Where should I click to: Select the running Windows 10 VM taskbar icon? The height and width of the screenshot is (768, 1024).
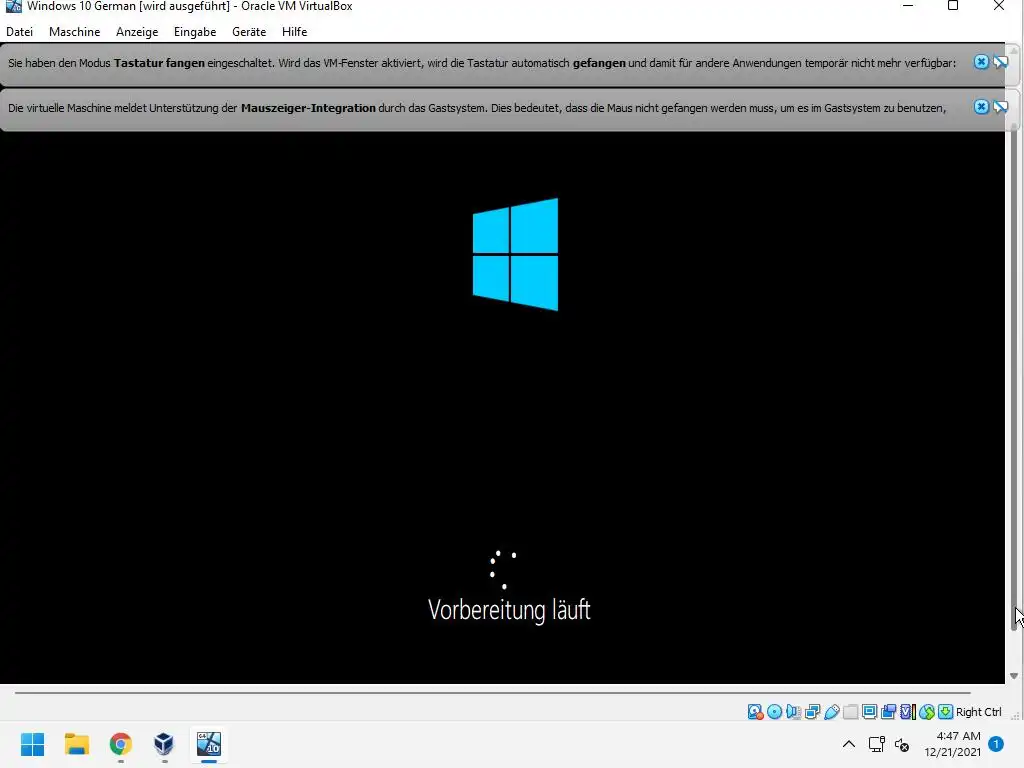(209, 744)
